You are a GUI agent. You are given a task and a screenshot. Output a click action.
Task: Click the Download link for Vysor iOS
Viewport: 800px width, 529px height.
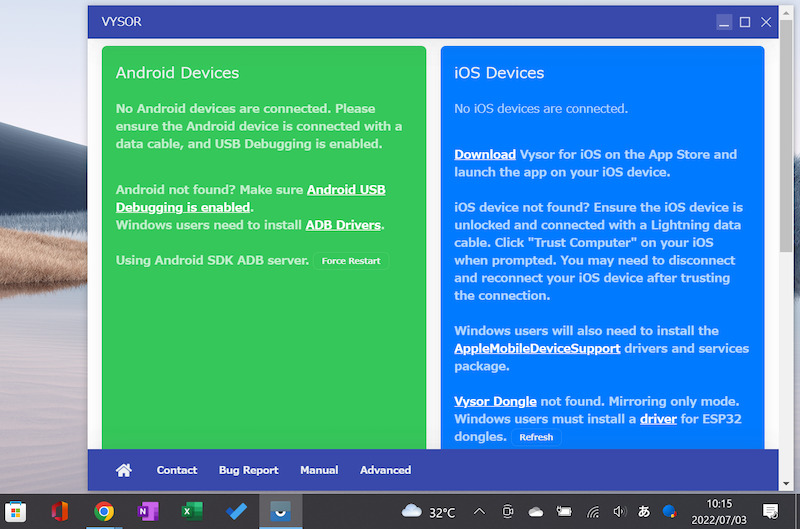(x=485, y=154)
